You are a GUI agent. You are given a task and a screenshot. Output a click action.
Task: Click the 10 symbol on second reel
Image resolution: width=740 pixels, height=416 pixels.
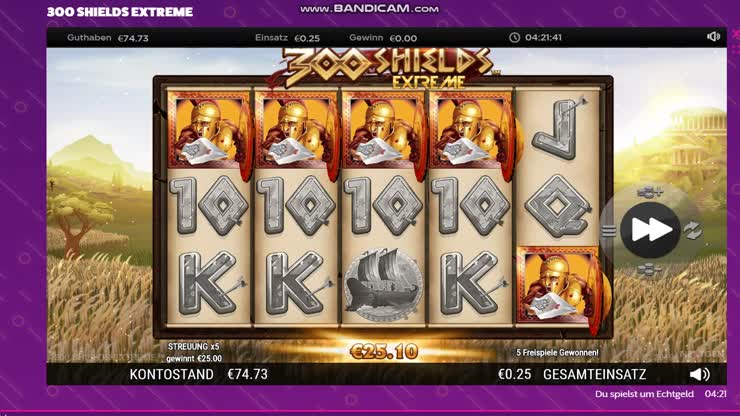click(x=295, y=206)
